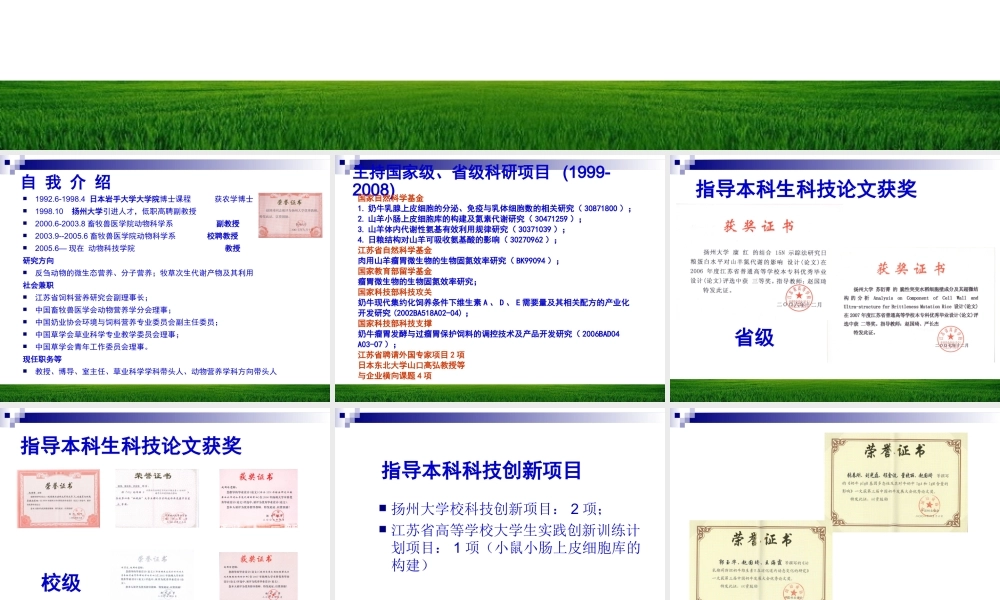Viewport: 1000px width, 600px height.
Task: Select the 指导本科科技创新项目 slide title
Action: tap(482, 471)
